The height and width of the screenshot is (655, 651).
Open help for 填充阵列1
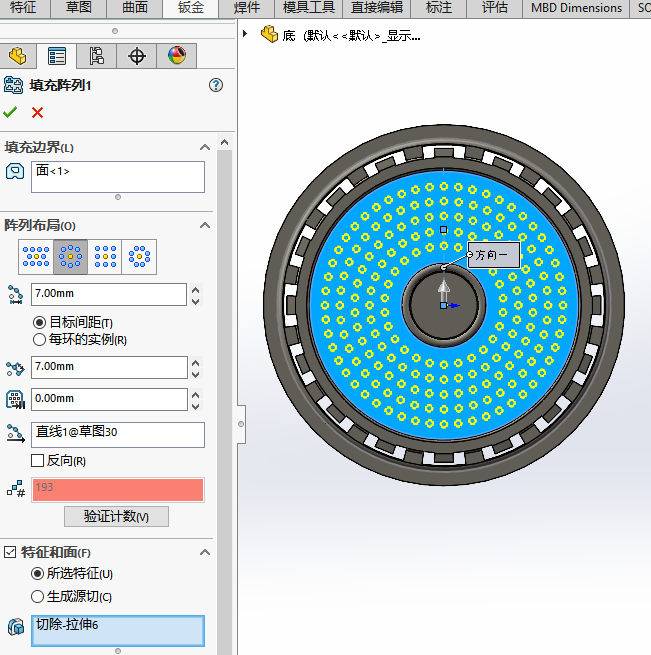(x=216, y=85)
